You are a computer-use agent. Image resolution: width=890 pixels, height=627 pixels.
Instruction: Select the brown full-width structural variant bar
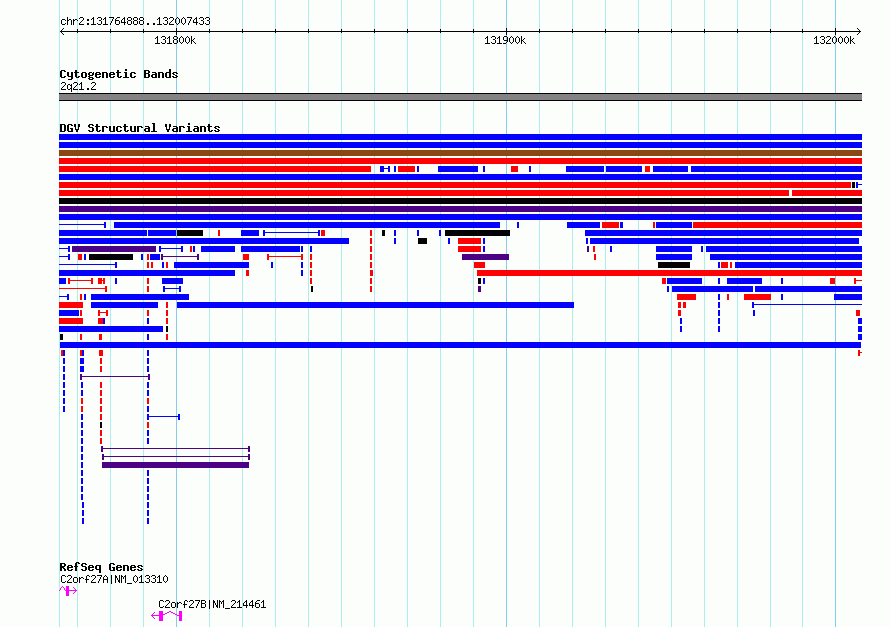pyautogui.click(x=460, y=153)
